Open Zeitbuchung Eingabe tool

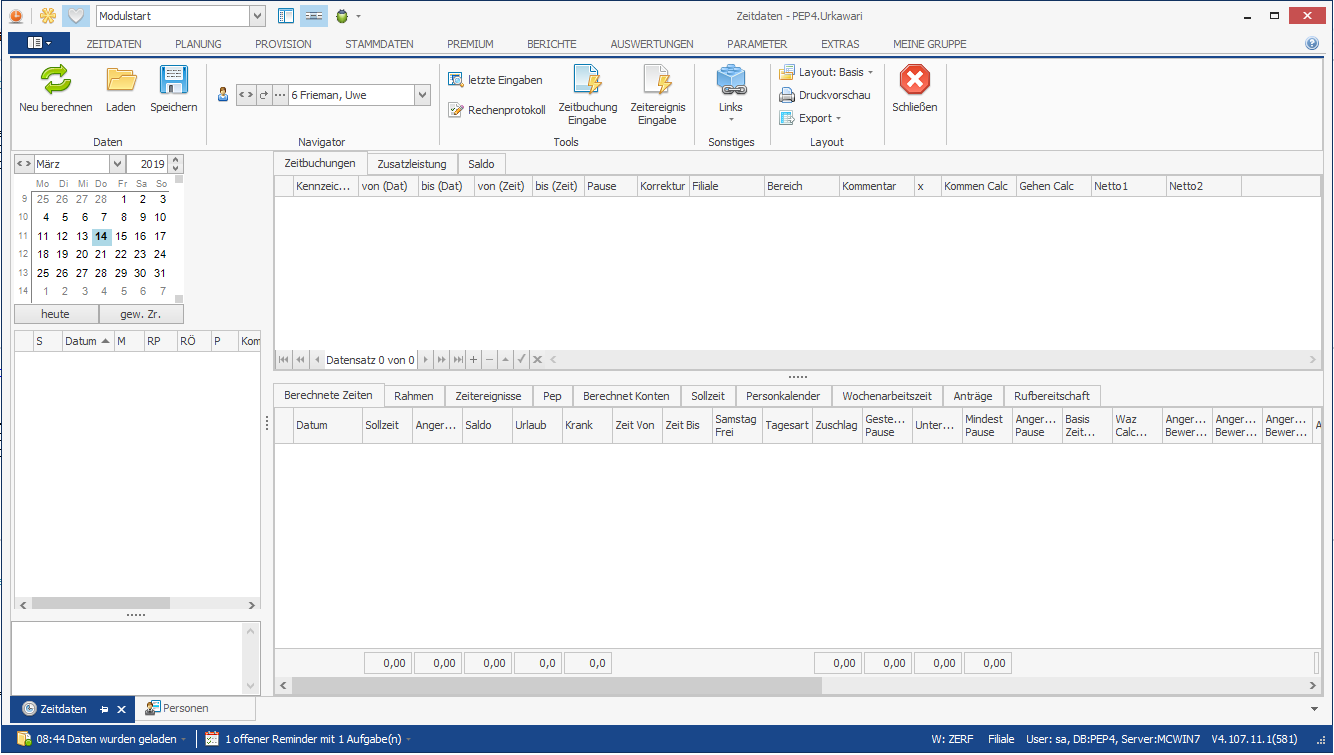tap(587, 80)
